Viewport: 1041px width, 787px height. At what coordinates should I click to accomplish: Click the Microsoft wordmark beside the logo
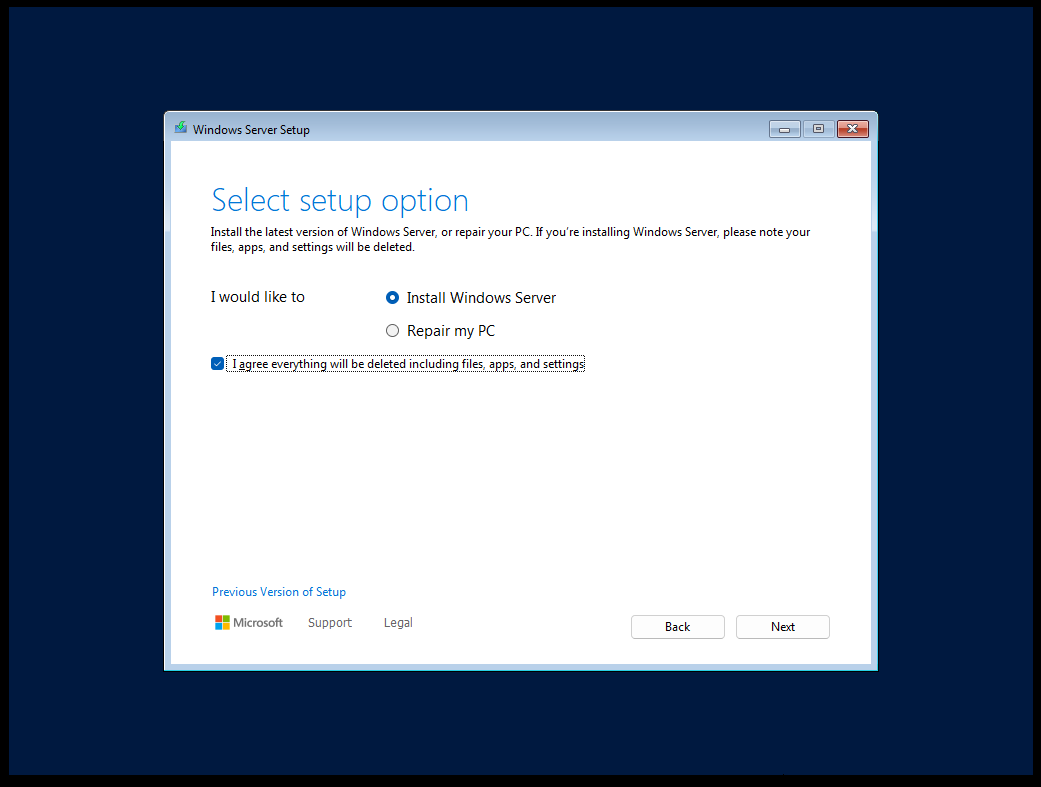[x=258, y=623]
